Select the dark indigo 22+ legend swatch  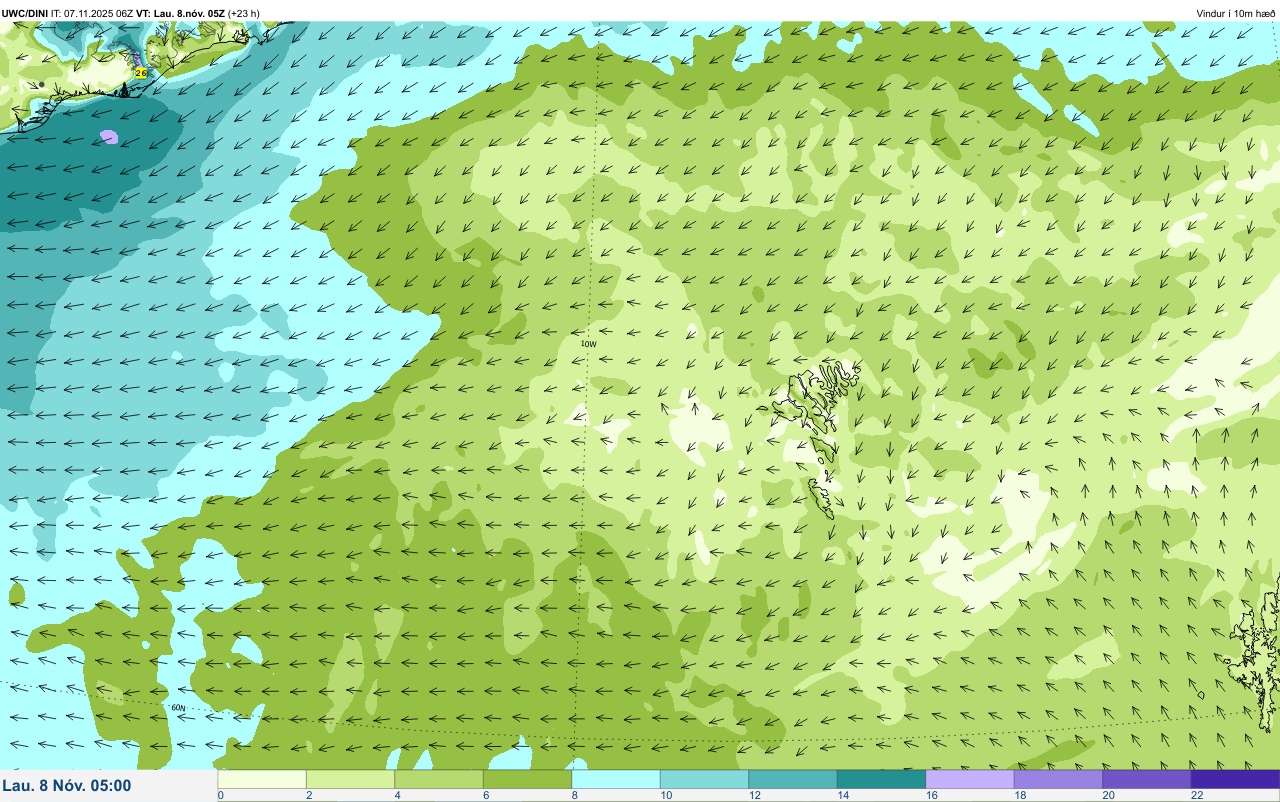[1235, 779]
